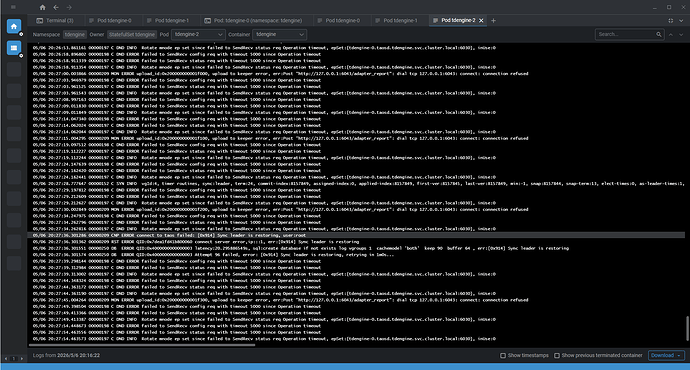The height and width of the screenshot is (370, 690).
Task: Jump to next search result arrow
Action: pos(681,34)
